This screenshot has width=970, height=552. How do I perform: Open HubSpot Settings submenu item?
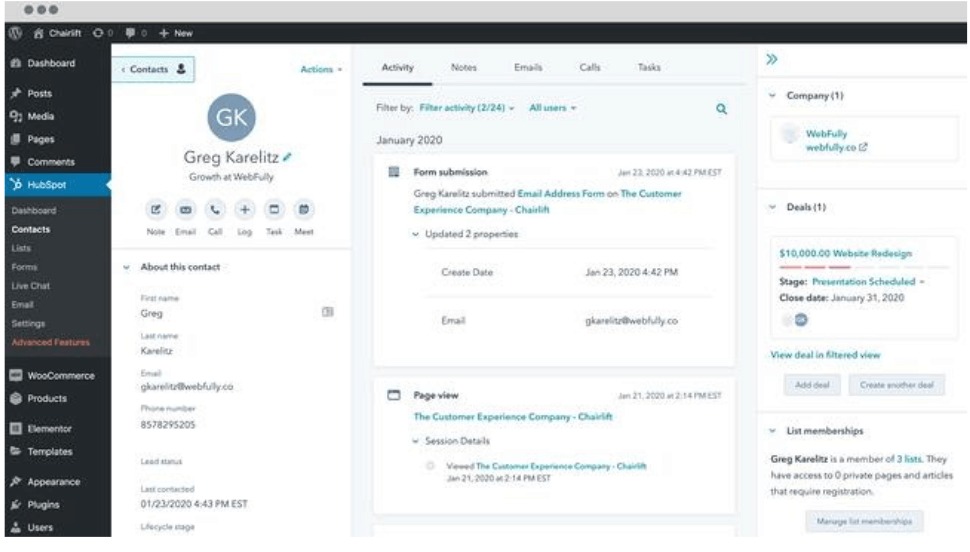point(28,324)
